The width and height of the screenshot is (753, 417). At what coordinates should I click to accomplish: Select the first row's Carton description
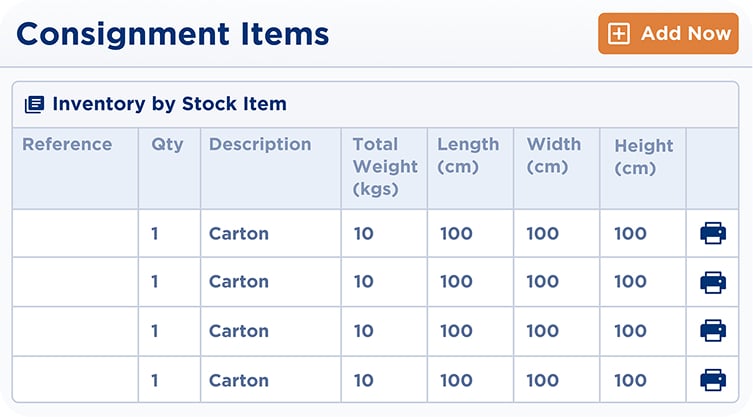click(x=239, y=234)
